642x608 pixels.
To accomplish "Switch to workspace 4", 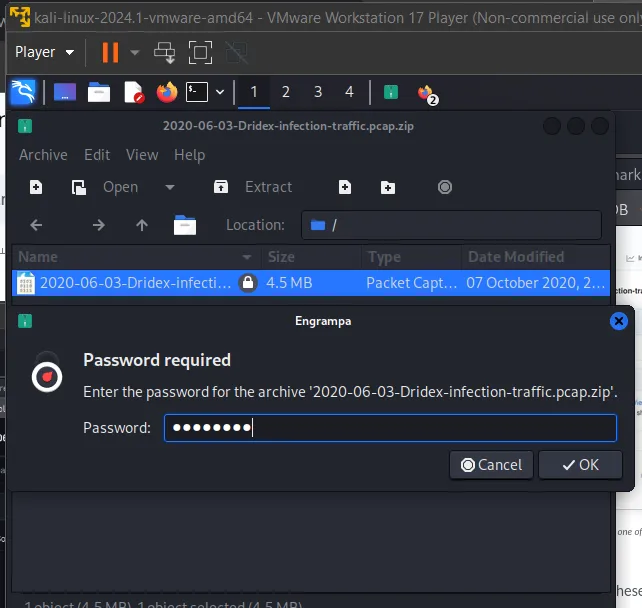I will coord(349,92).
